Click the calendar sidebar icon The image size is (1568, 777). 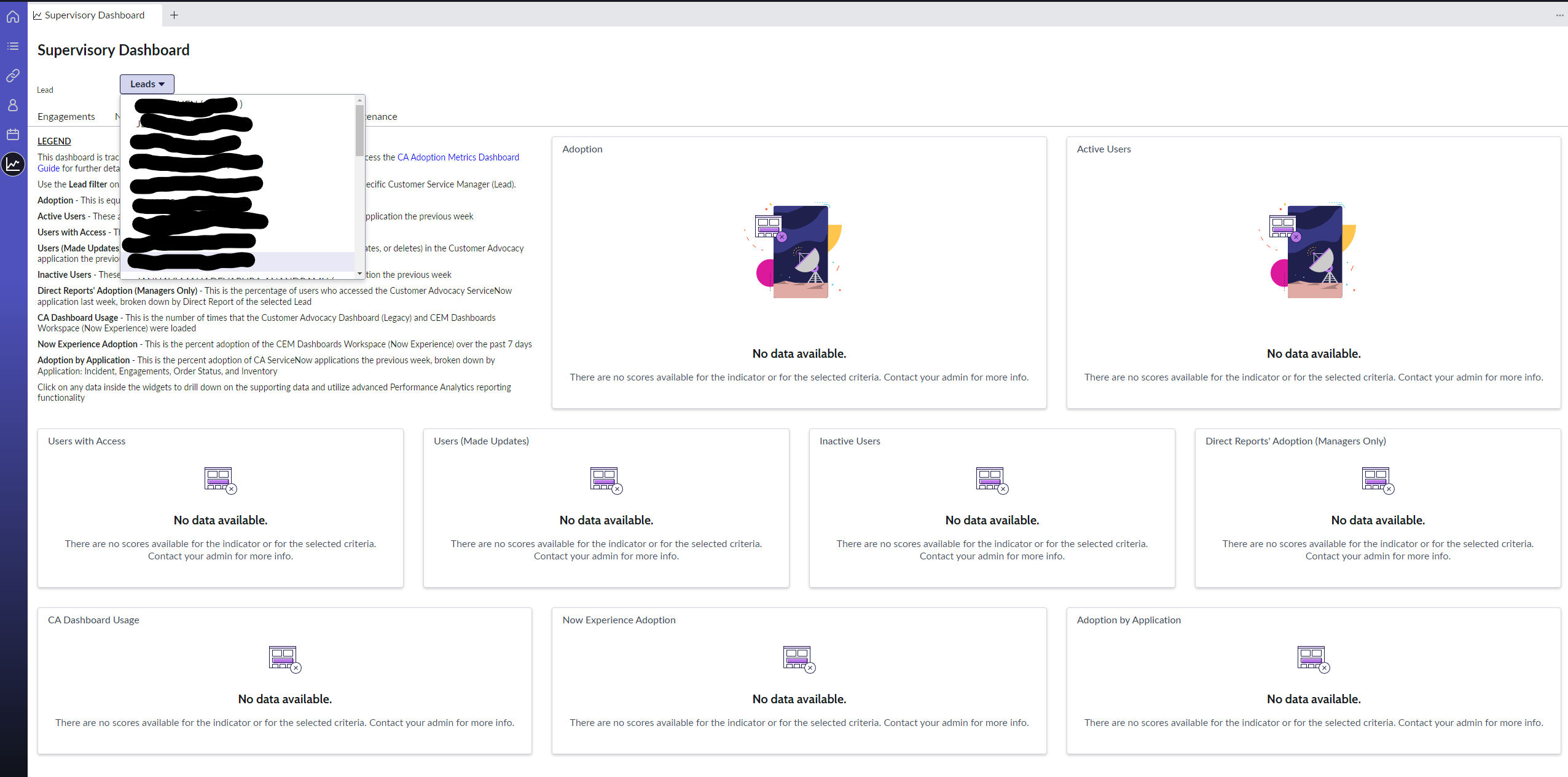coord(13,135)
